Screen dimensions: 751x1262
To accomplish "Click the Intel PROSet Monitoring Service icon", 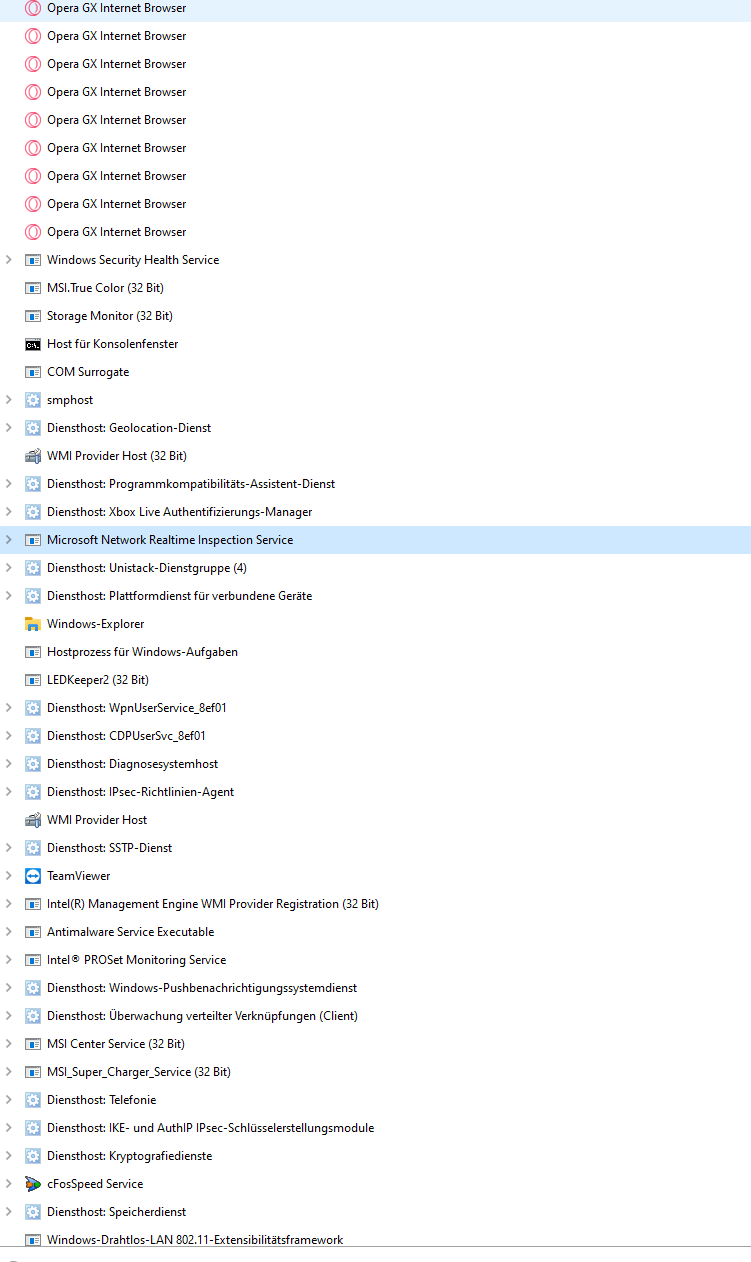I will tap(33, 960).
